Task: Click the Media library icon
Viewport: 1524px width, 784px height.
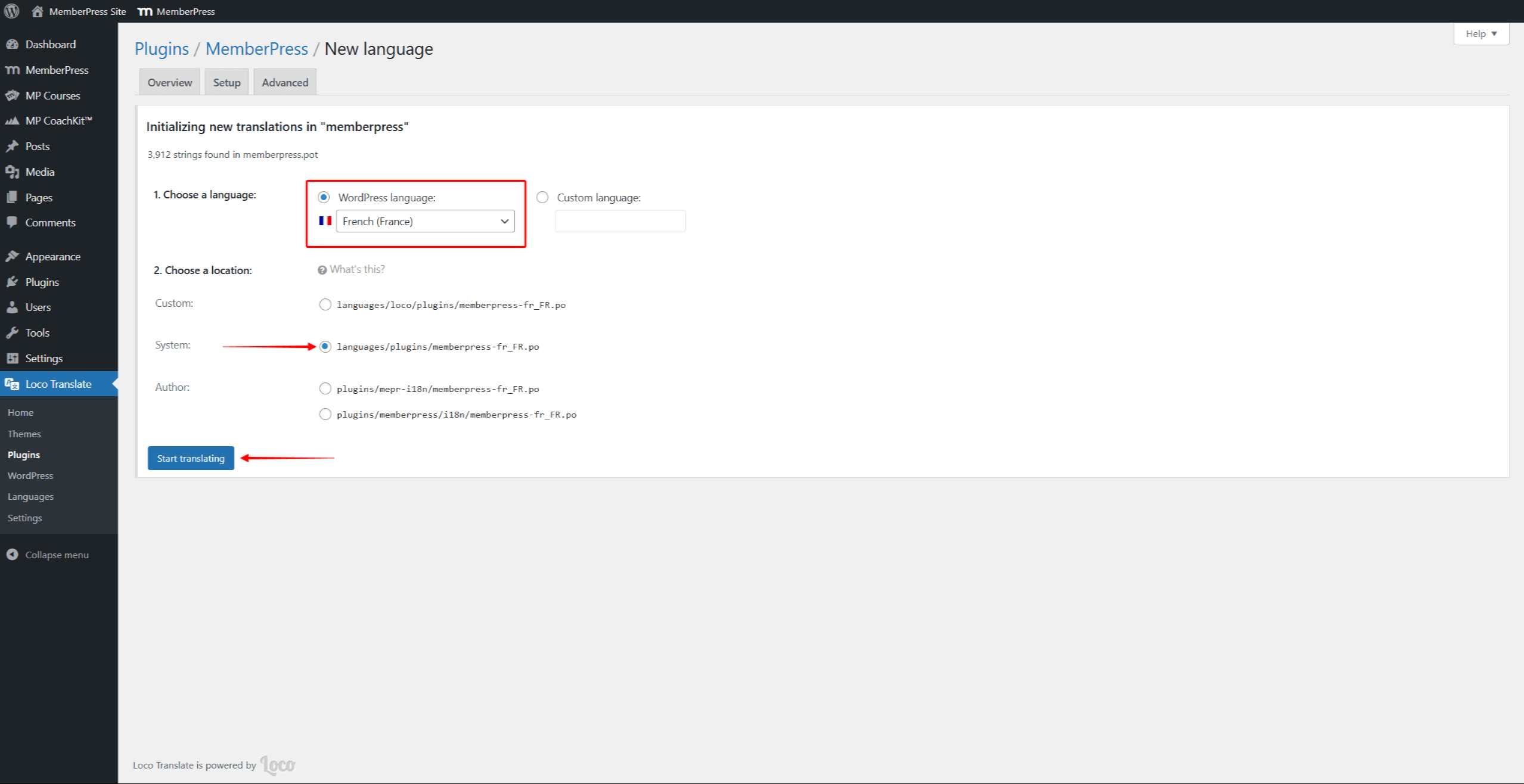Action: [x=12, y=172]
